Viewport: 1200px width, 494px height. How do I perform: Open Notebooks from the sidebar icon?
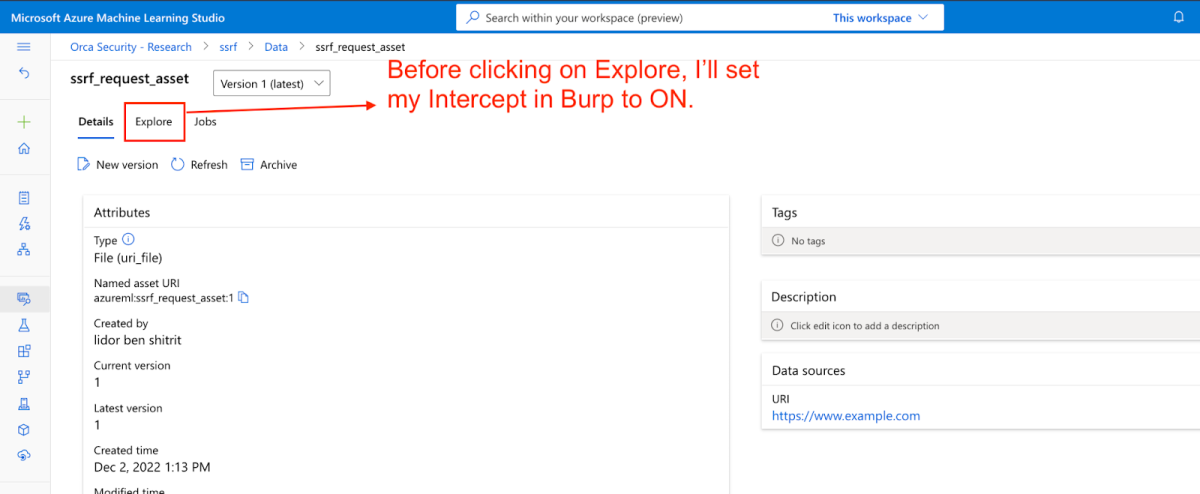click(24, 198)
